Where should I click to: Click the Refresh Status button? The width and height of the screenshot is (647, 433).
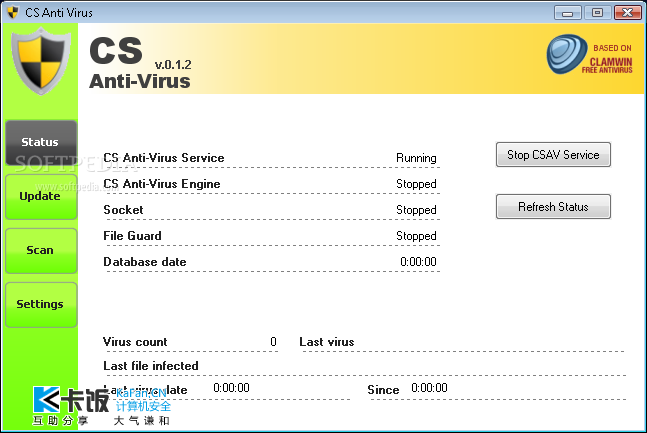pyautogui.click(x=553, y=206)
